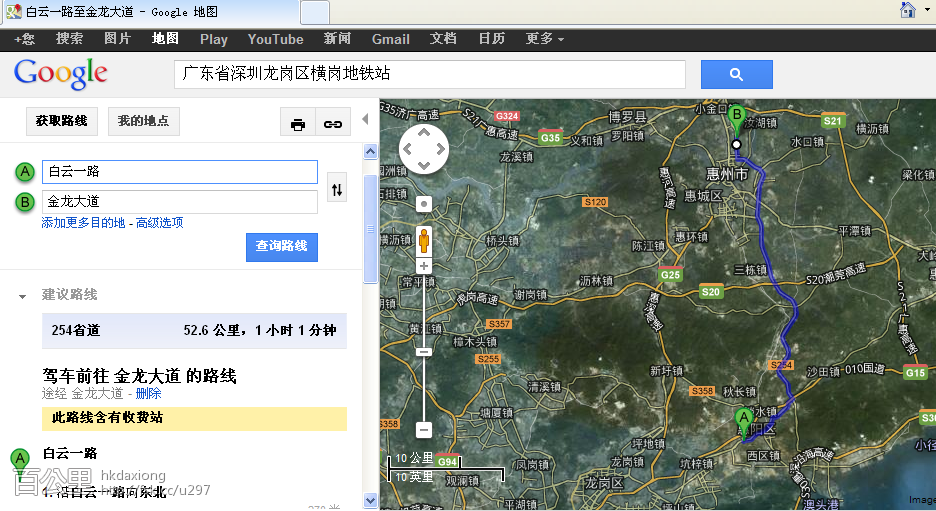Open the browser home icon
Screen dimensions: 936x511
908,11
